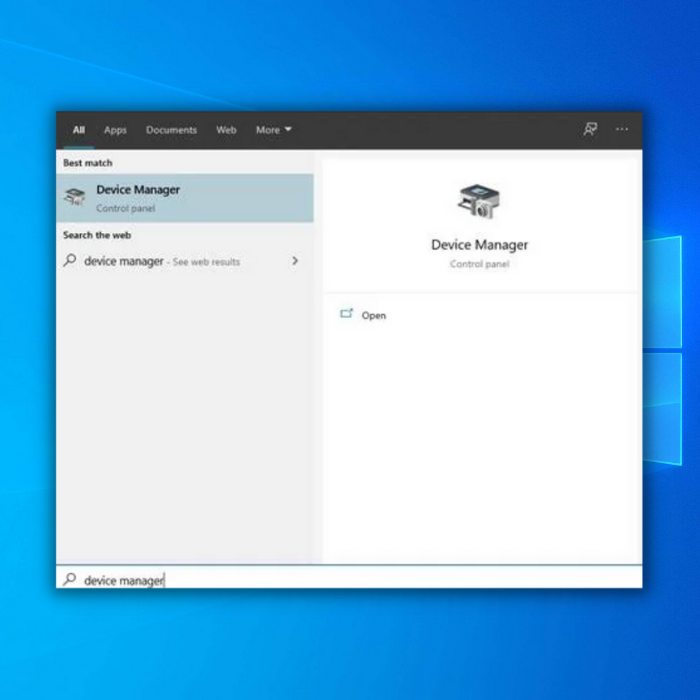Open the feedback icon in search header
The width and height of the screenshot is (700, 700).
click(x=590, y=129)
